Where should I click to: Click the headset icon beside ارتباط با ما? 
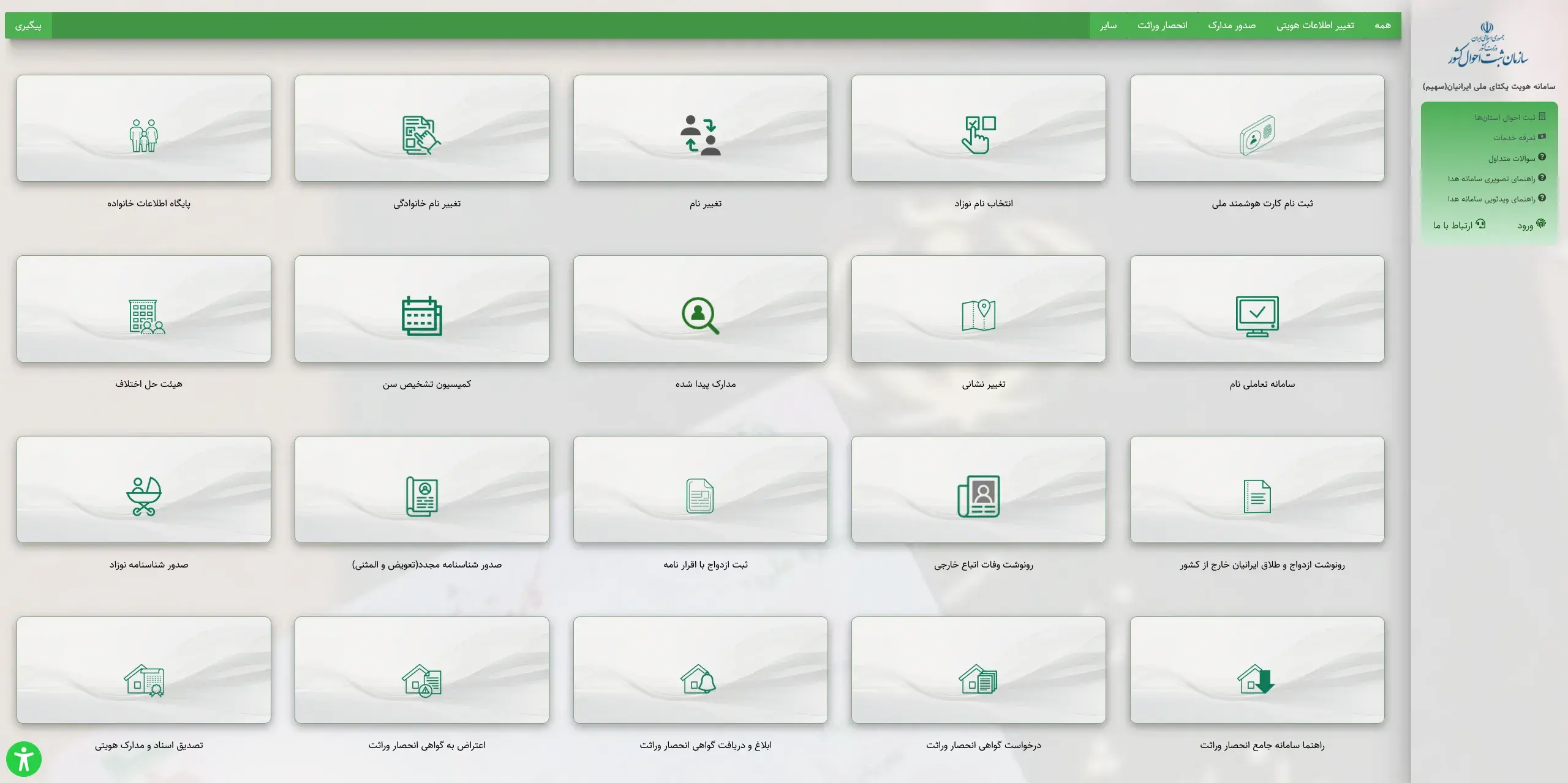(x=1481, y=224)
